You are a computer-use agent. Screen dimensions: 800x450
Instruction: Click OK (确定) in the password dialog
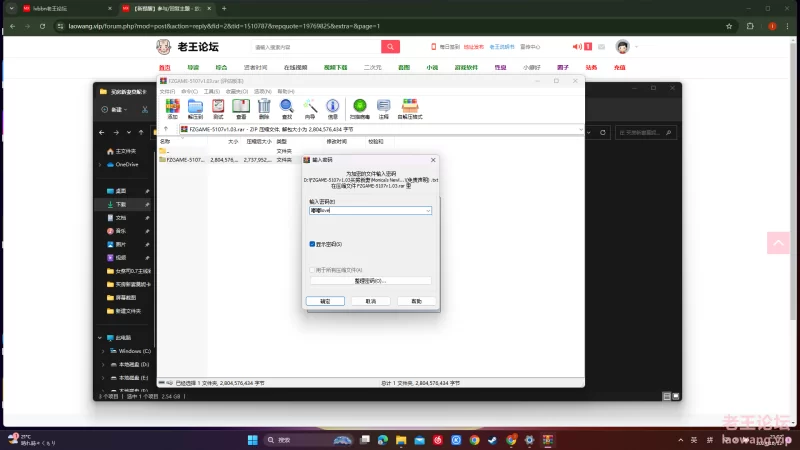[x=325, y=301]
